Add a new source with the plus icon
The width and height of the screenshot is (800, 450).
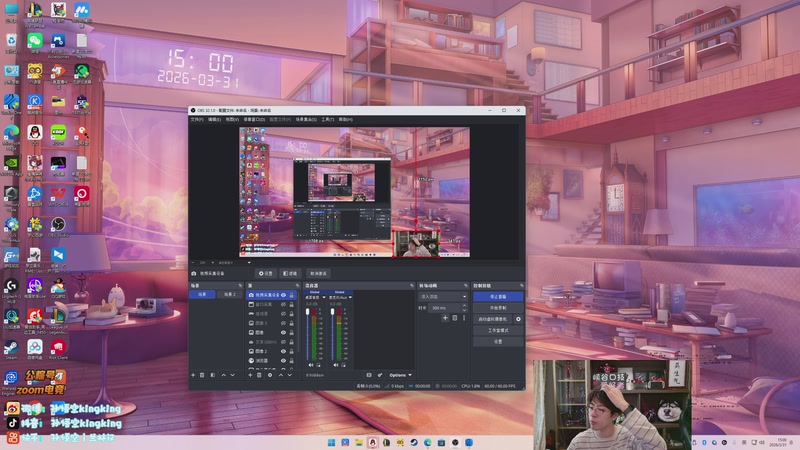pos(251,375)
